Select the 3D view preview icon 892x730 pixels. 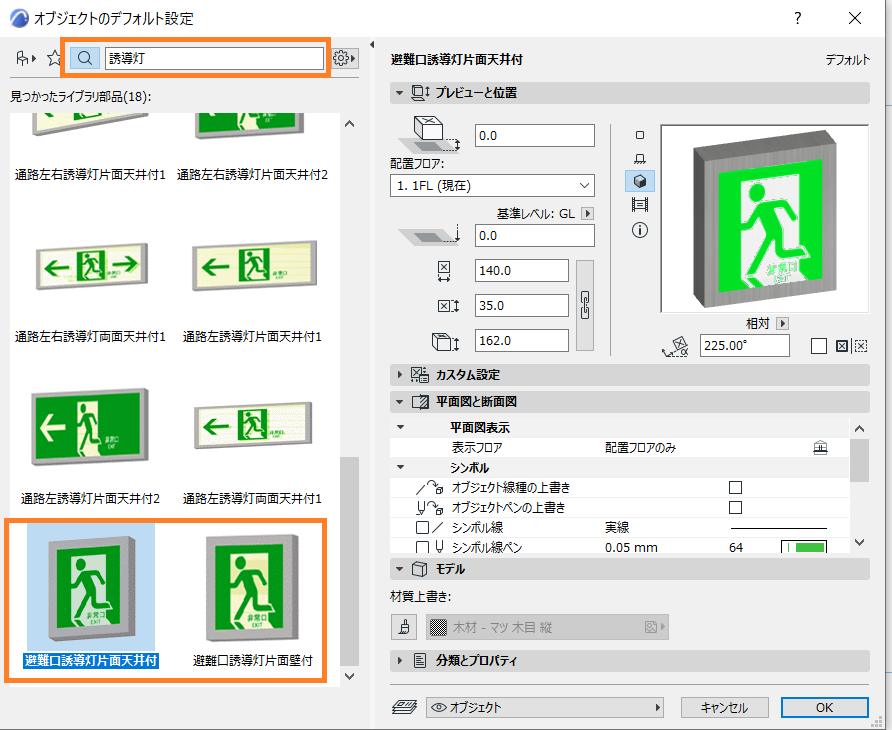(x=640, y=182)
